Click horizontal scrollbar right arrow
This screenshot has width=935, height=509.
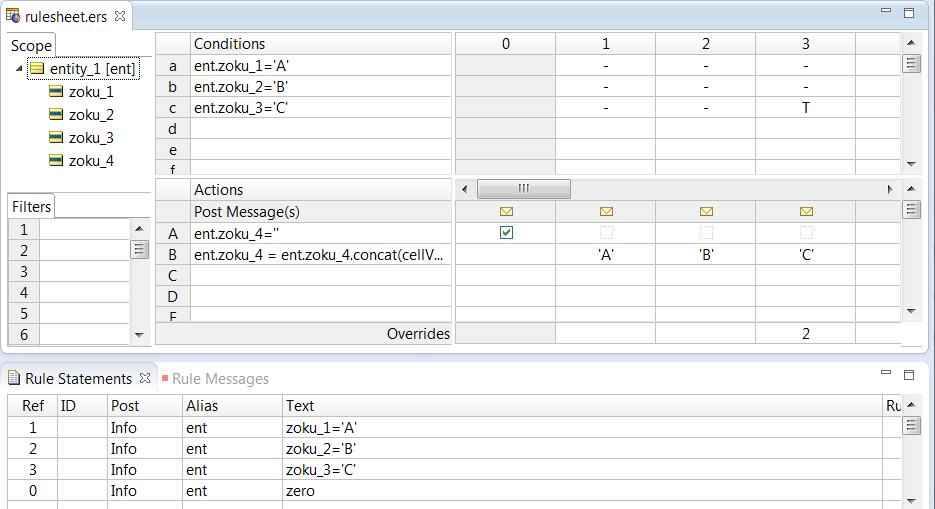click(890, 190)
